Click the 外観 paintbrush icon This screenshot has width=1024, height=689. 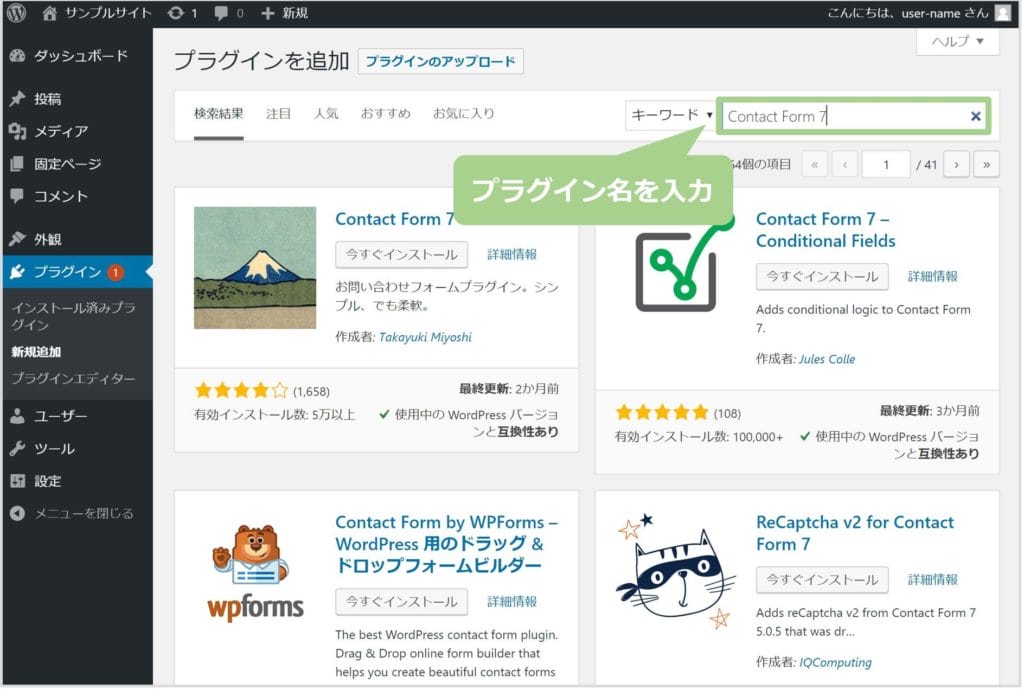[x=18, y=239]
